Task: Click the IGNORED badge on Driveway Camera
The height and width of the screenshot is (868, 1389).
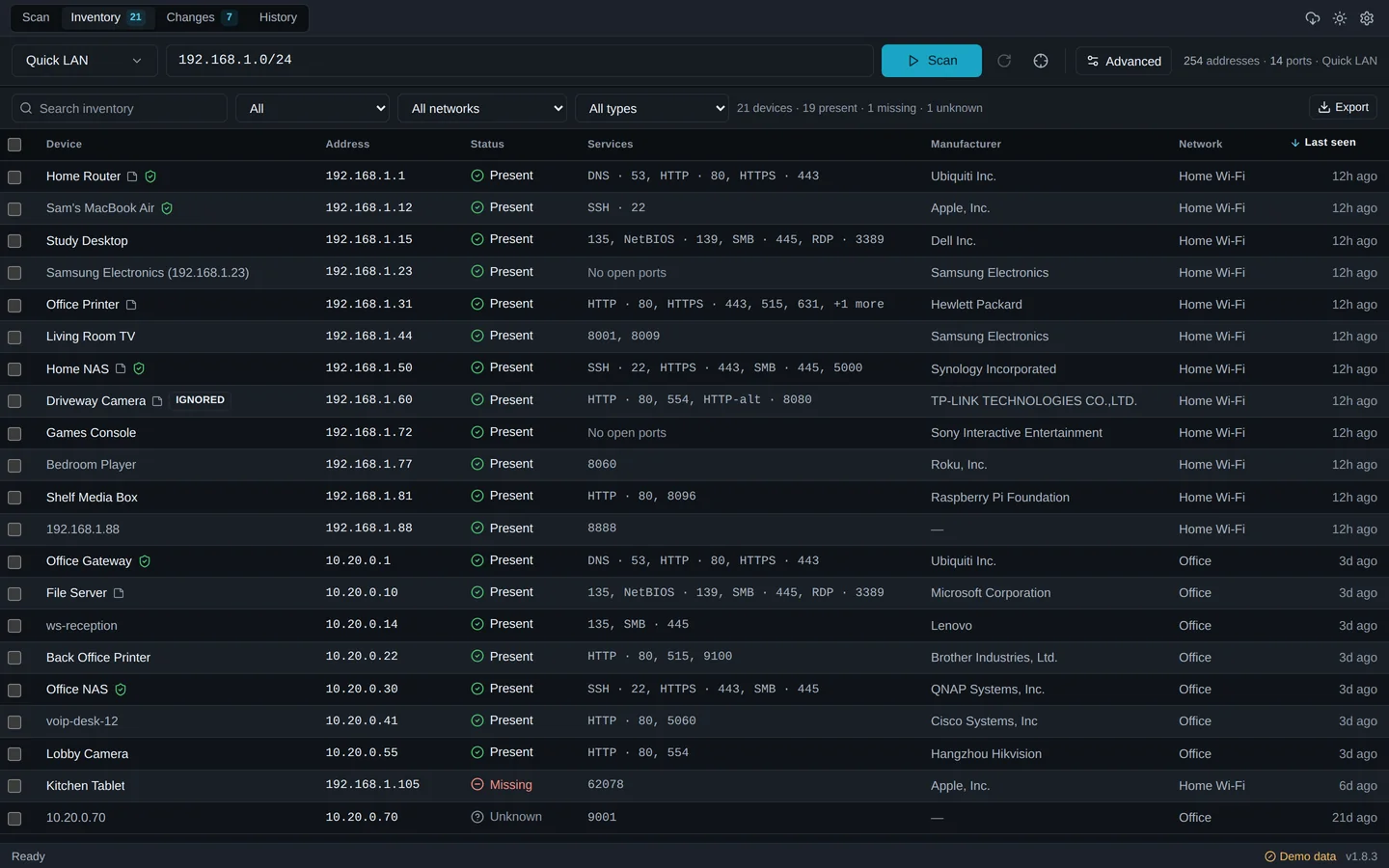Action: 200,400
